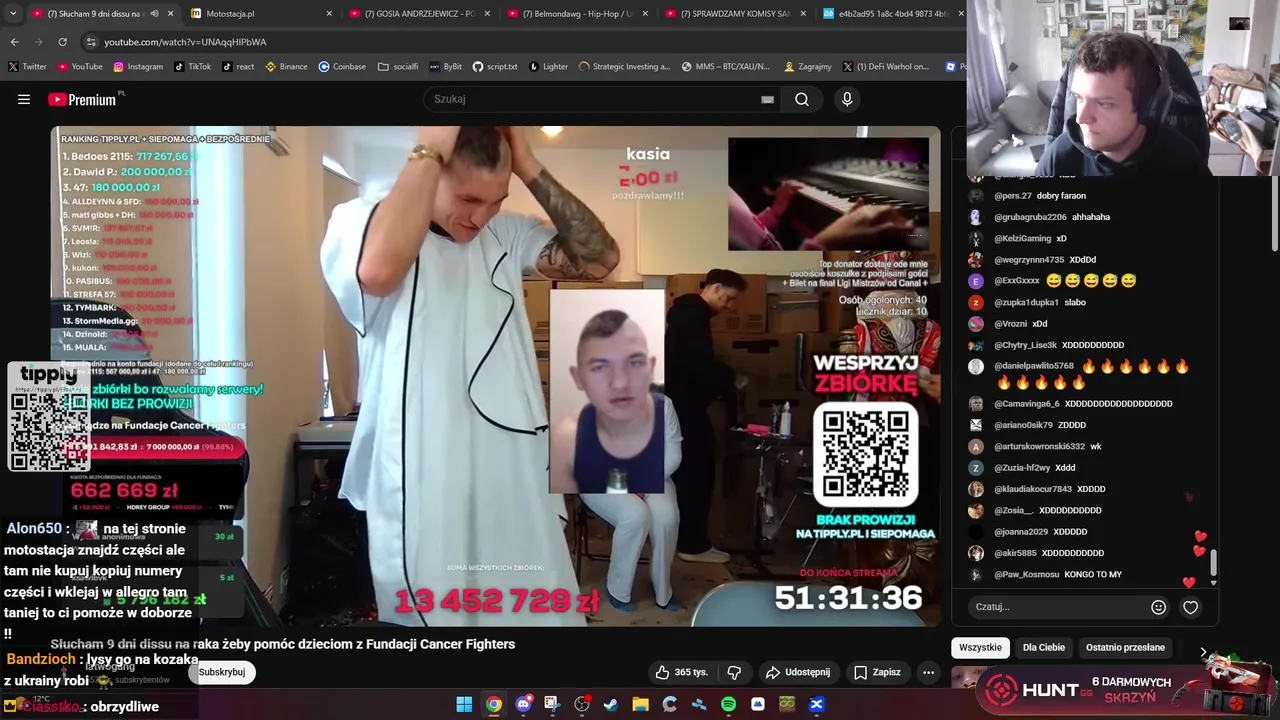Open the Binance bookmark
Image resolution: width=1280 pixels, height=720 pixels.
pos(286,67)
